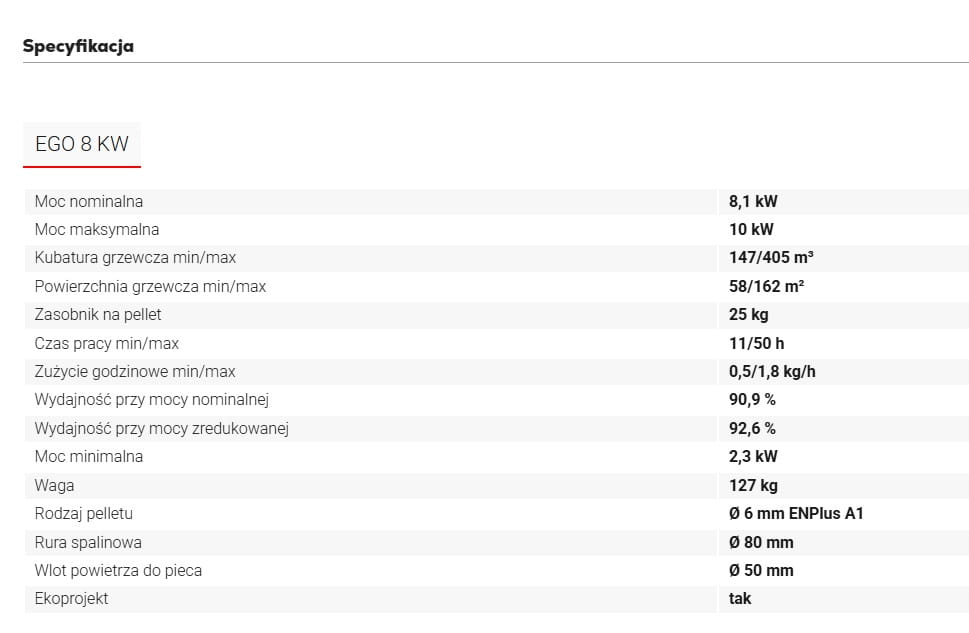The width and height of the screenshot is (969, 633).
Task: Click Kubatura grzewcza min/max label
Action: (135, 258)
